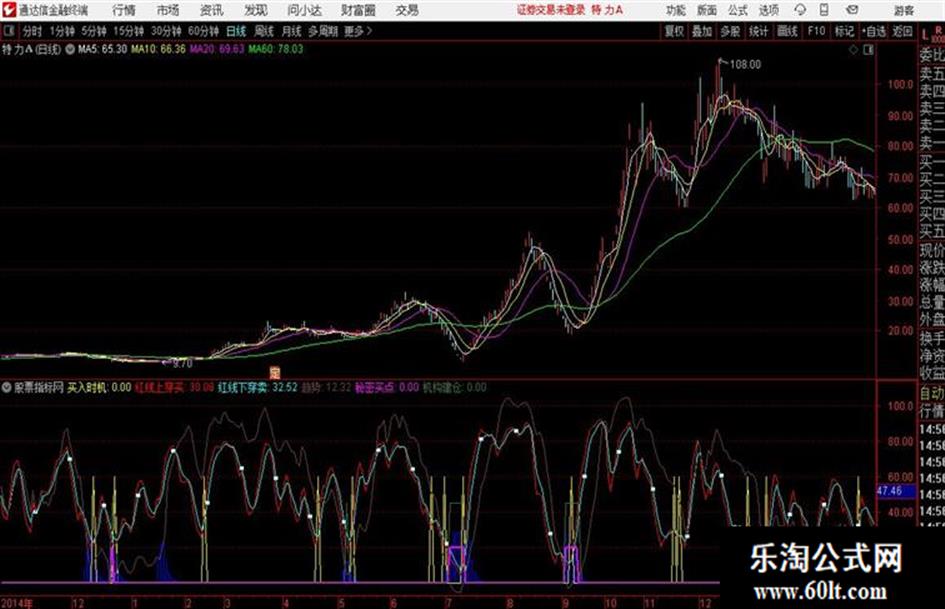The width and height of the screenshot is (945, 609).
Task: Switch to 月线 monthly period
Action: pyautogui.click(x=292, y=31)
